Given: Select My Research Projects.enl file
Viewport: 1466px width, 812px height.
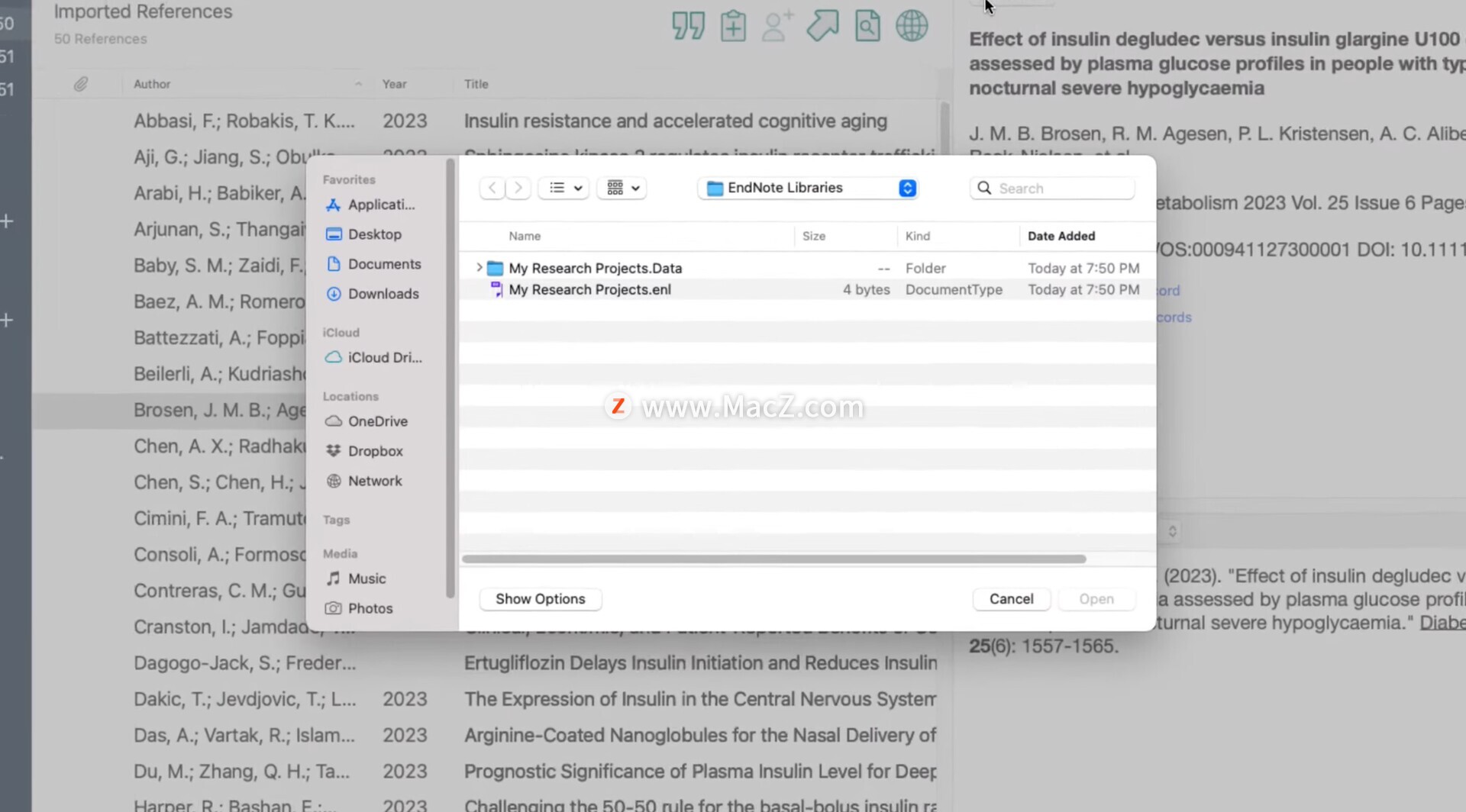Looking at the screenshot, I should click(x=807, y=289).
